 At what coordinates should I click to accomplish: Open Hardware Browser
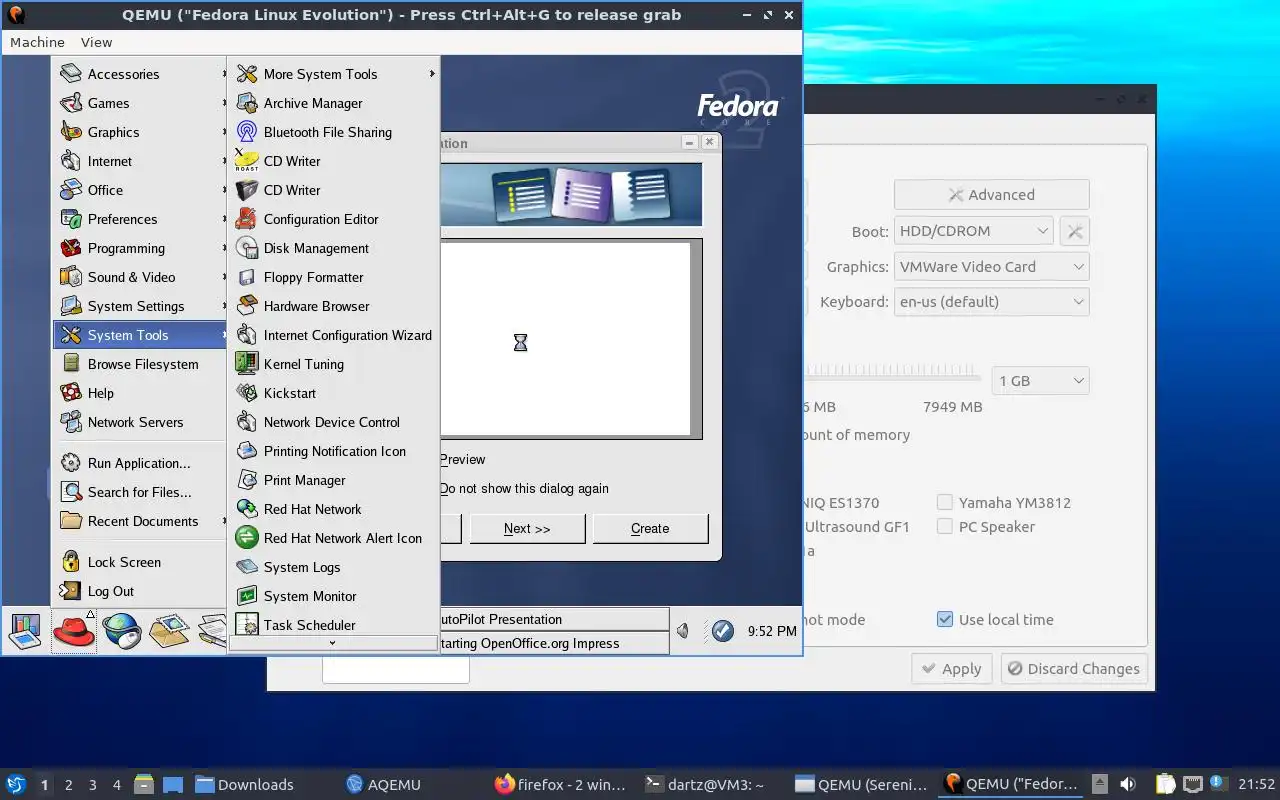tap(333, 306)
